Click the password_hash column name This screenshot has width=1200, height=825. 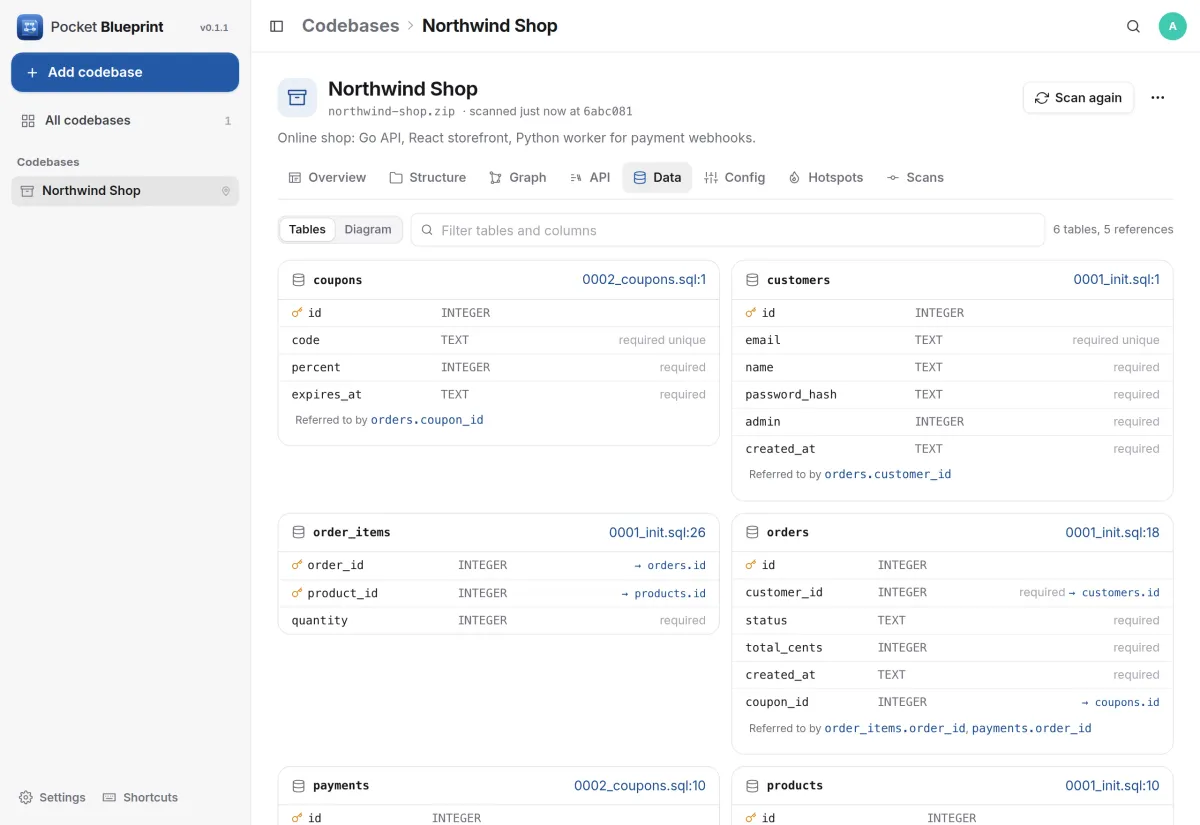click(x=791, y=395)
